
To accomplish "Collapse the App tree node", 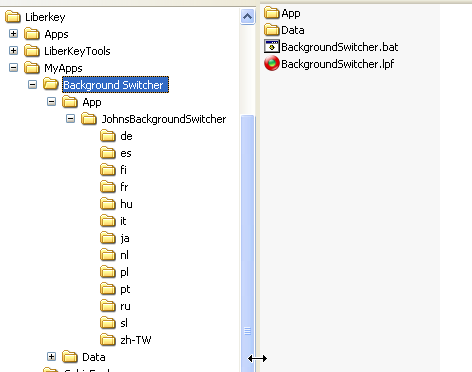I will coord(51,102).
